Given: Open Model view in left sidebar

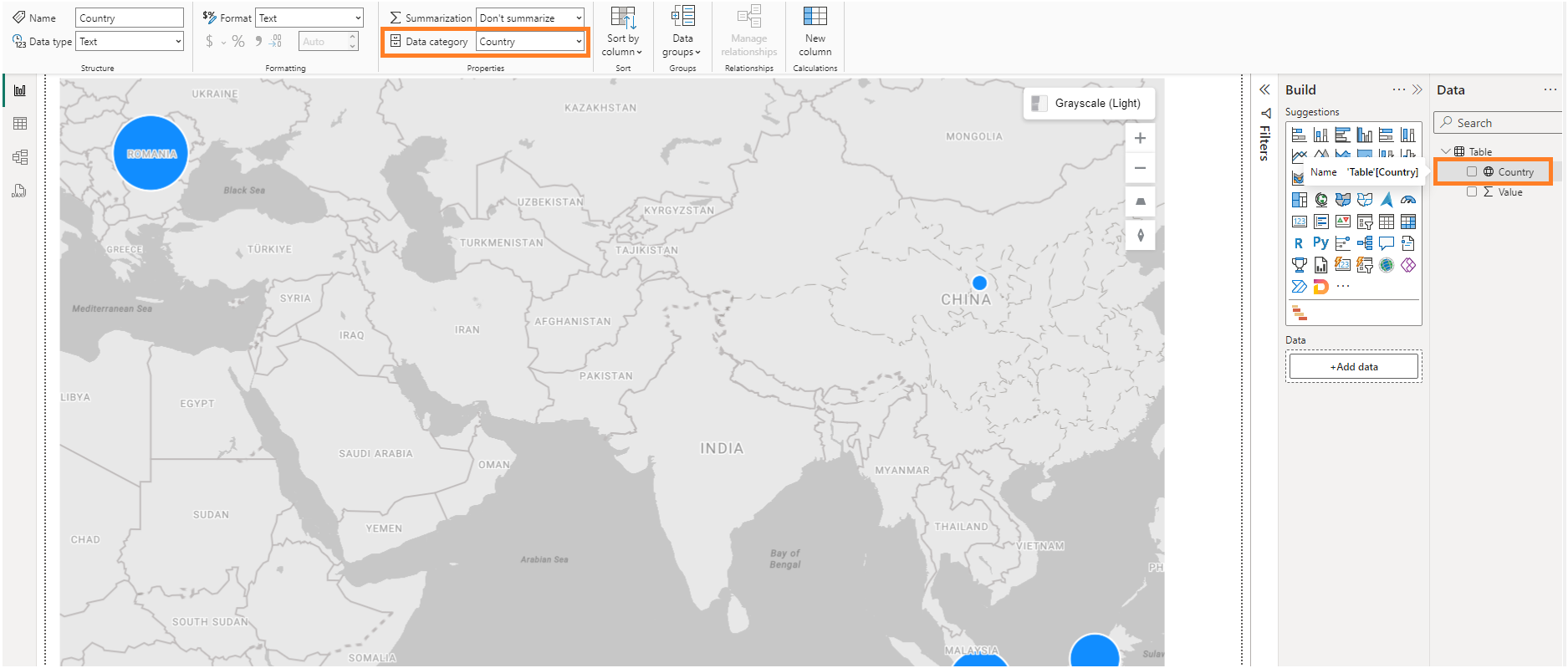Looking at the screenshot, I should [20, 157].
